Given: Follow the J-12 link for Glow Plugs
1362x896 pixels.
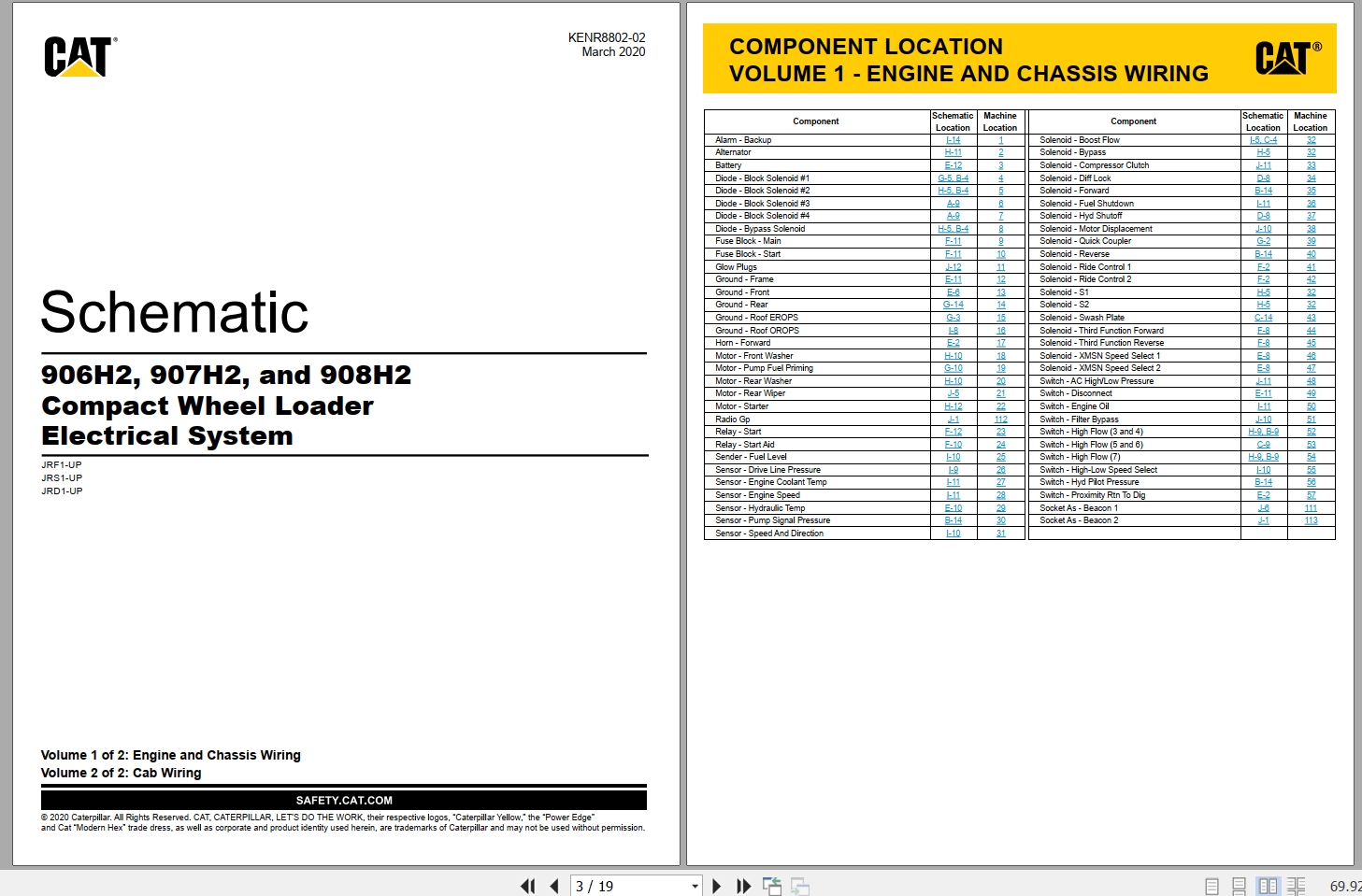Looking at the screenshot, I should [953, 267].
